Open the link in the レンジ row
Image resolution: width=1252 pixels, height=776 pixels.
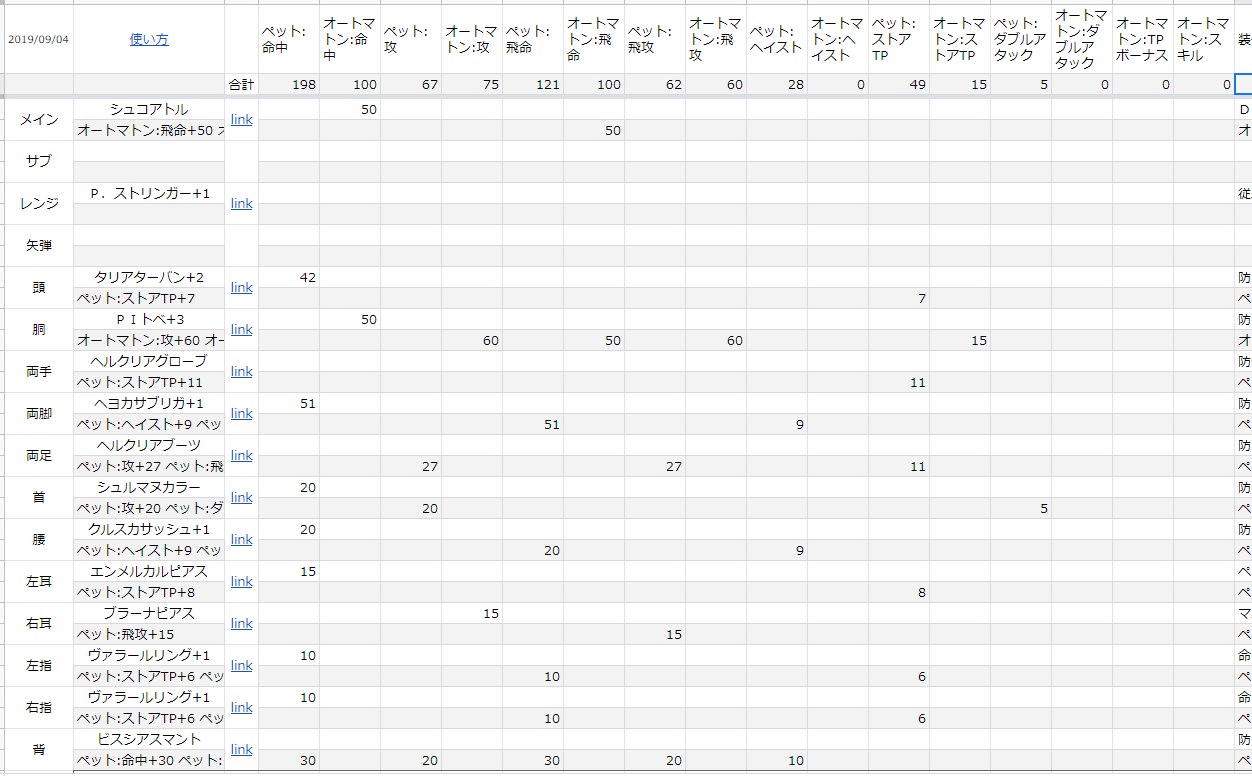[x=241, y=204]
